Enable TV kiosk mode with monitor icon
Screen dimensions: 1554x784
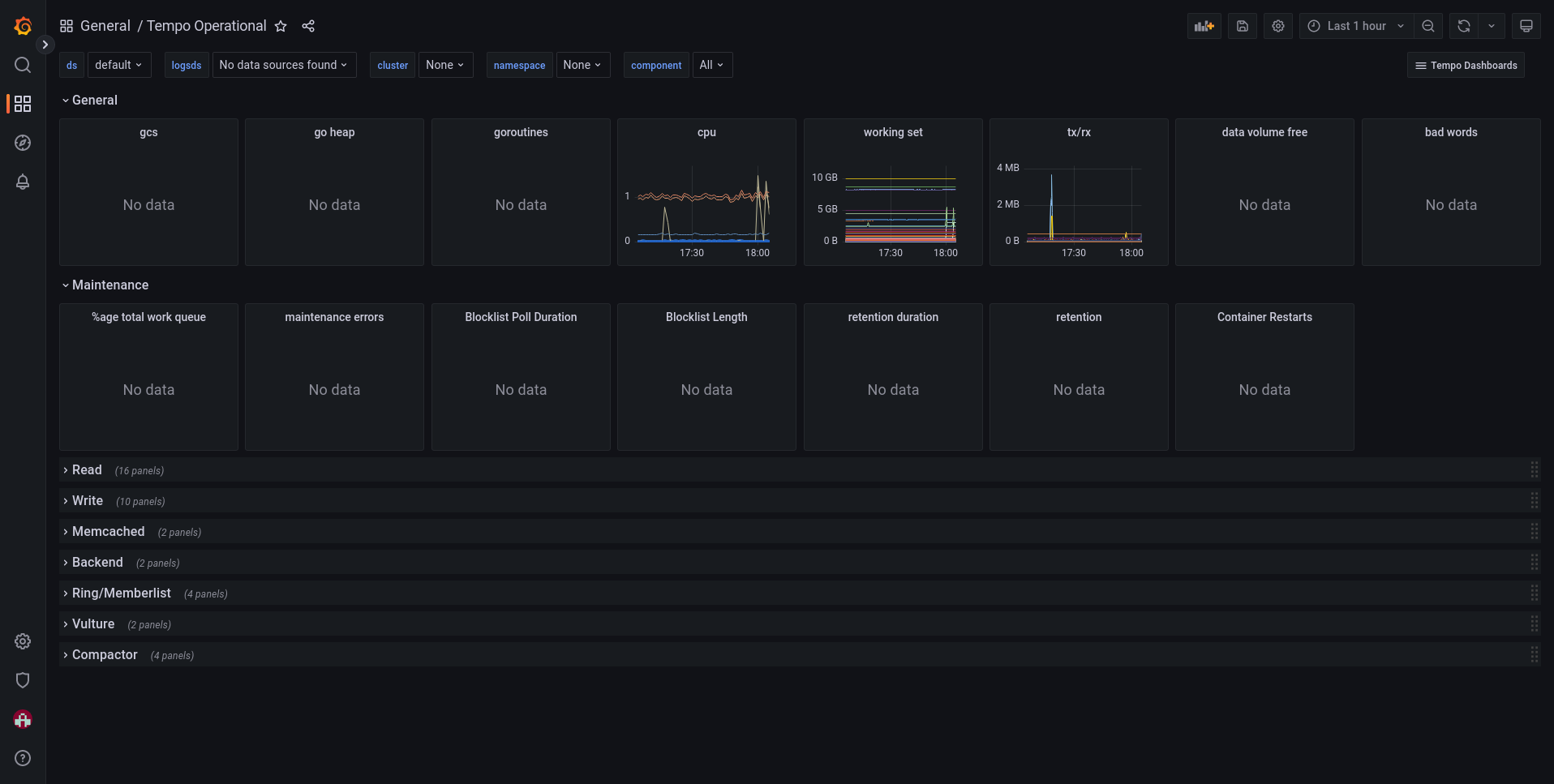[x=1526, y=26]
